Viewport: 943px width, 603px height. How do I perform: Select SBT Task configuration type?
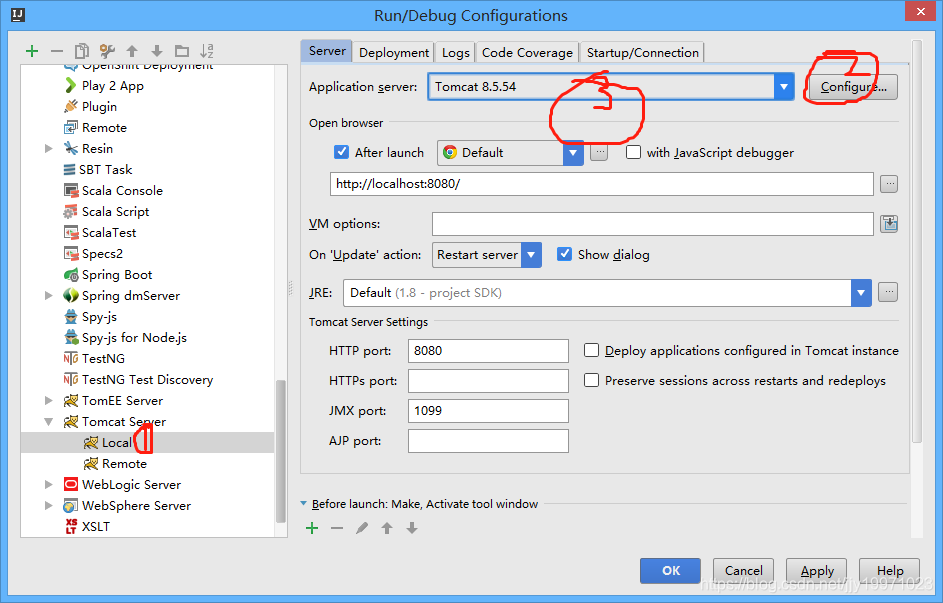pyautogui.click(x=105, y=170)
